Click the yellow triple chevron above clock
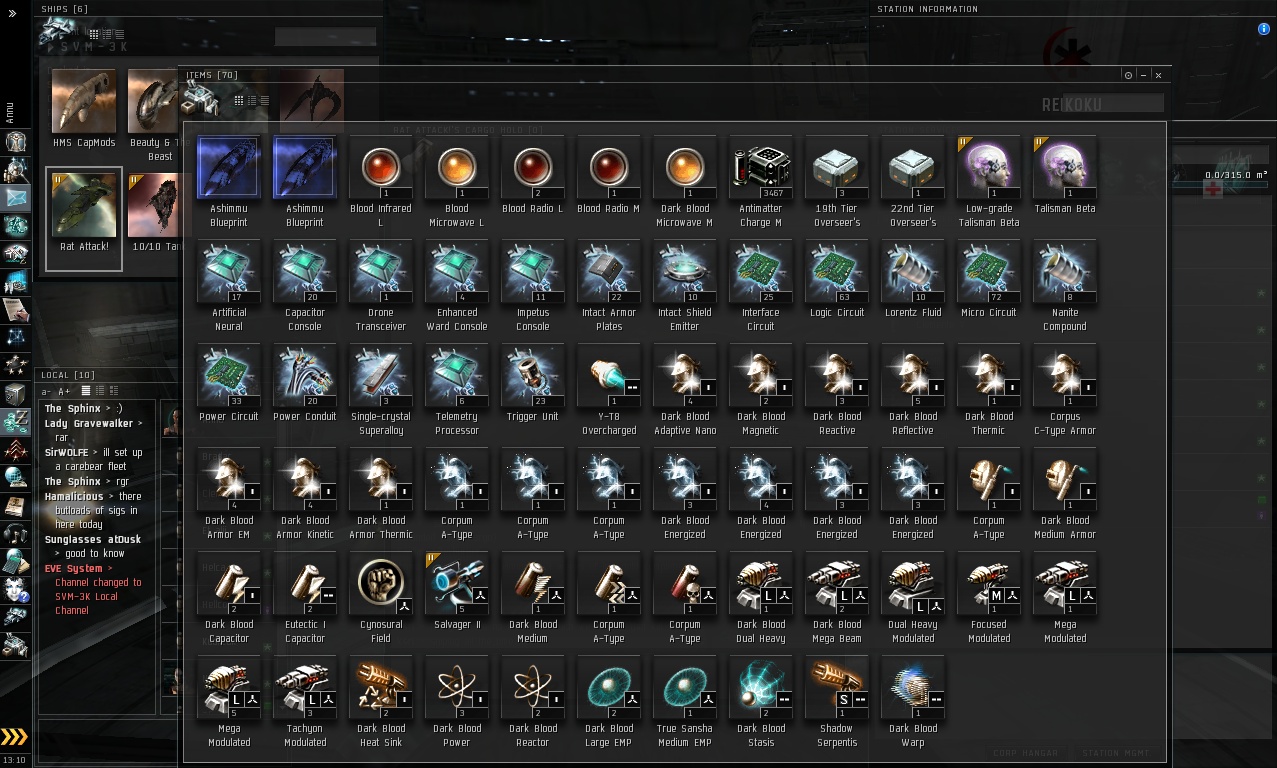Viewport: 1277px width, 768px height. 14,738
